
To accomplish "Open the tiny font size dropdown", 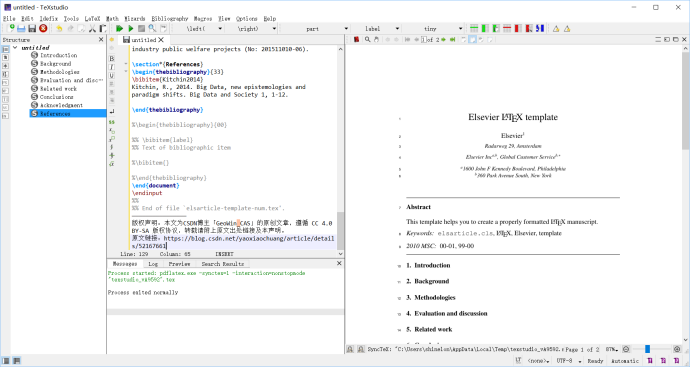I will (x=433, y=29).
